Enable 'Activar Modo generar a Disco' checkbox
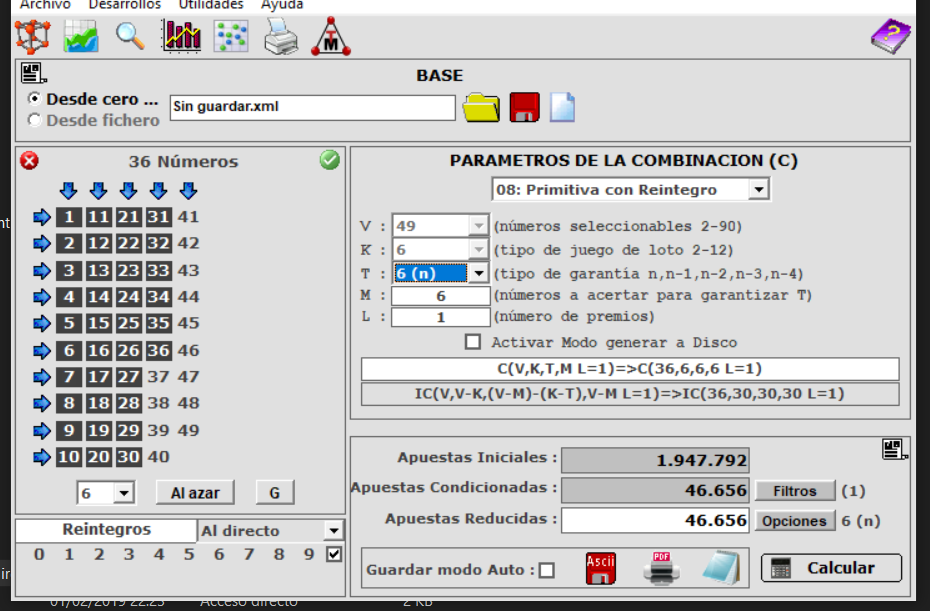Viewport: 930px width, 611px height. [473, 342]
